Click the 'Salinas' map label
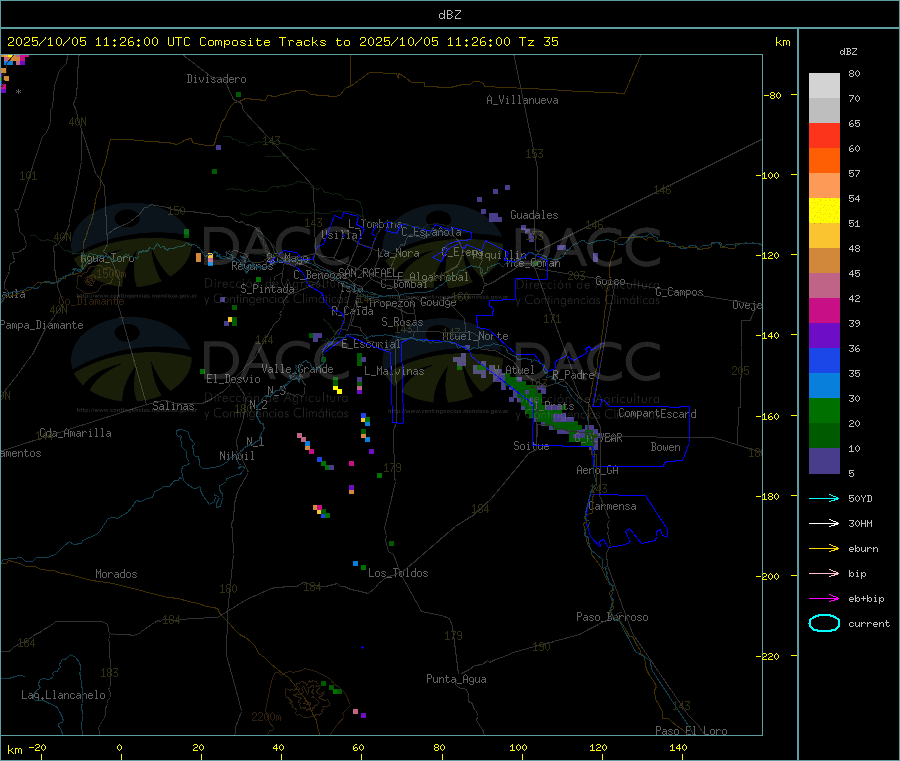 coord(173,406)
